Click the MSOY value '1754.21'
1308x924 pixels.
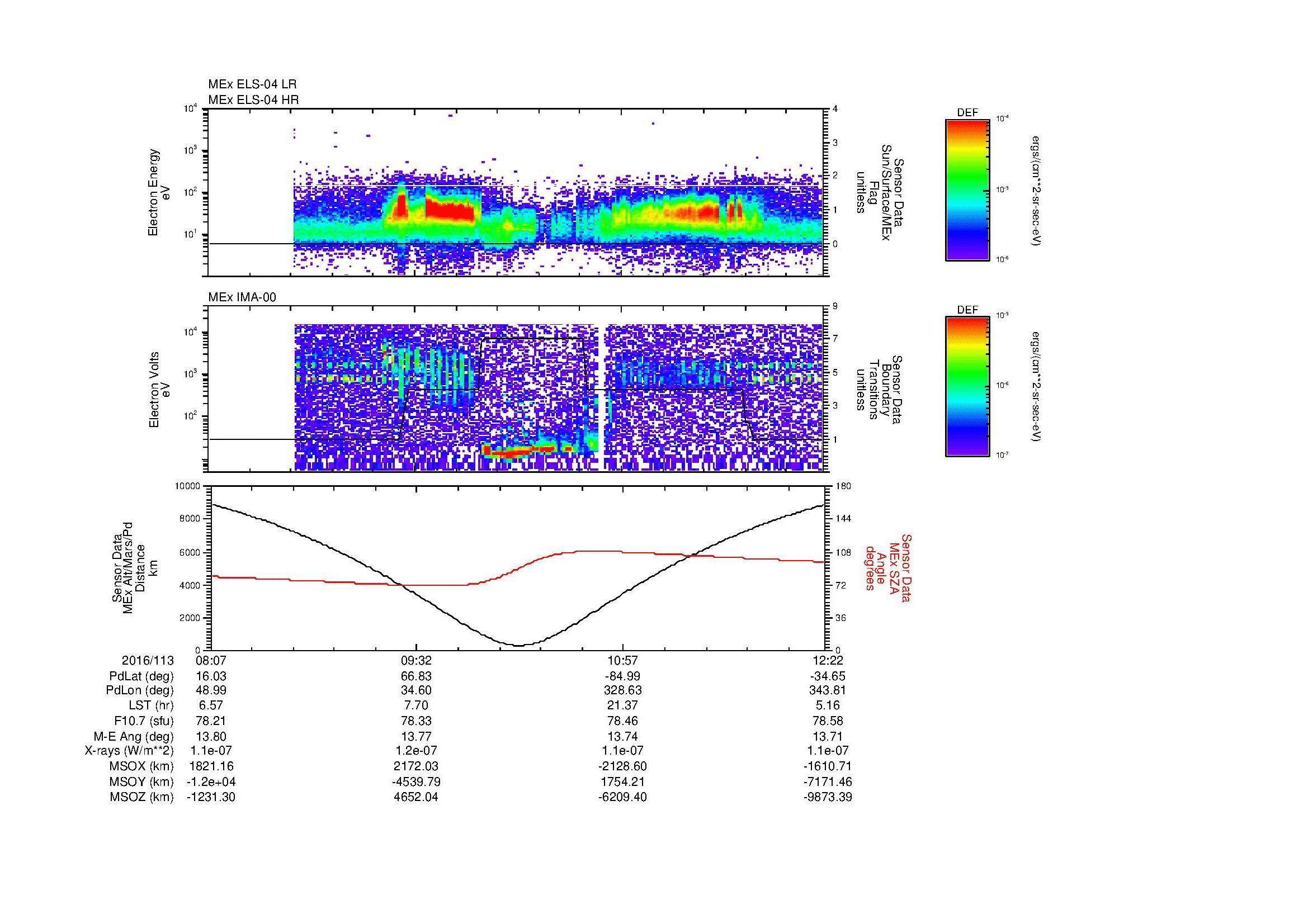point(622,781)
